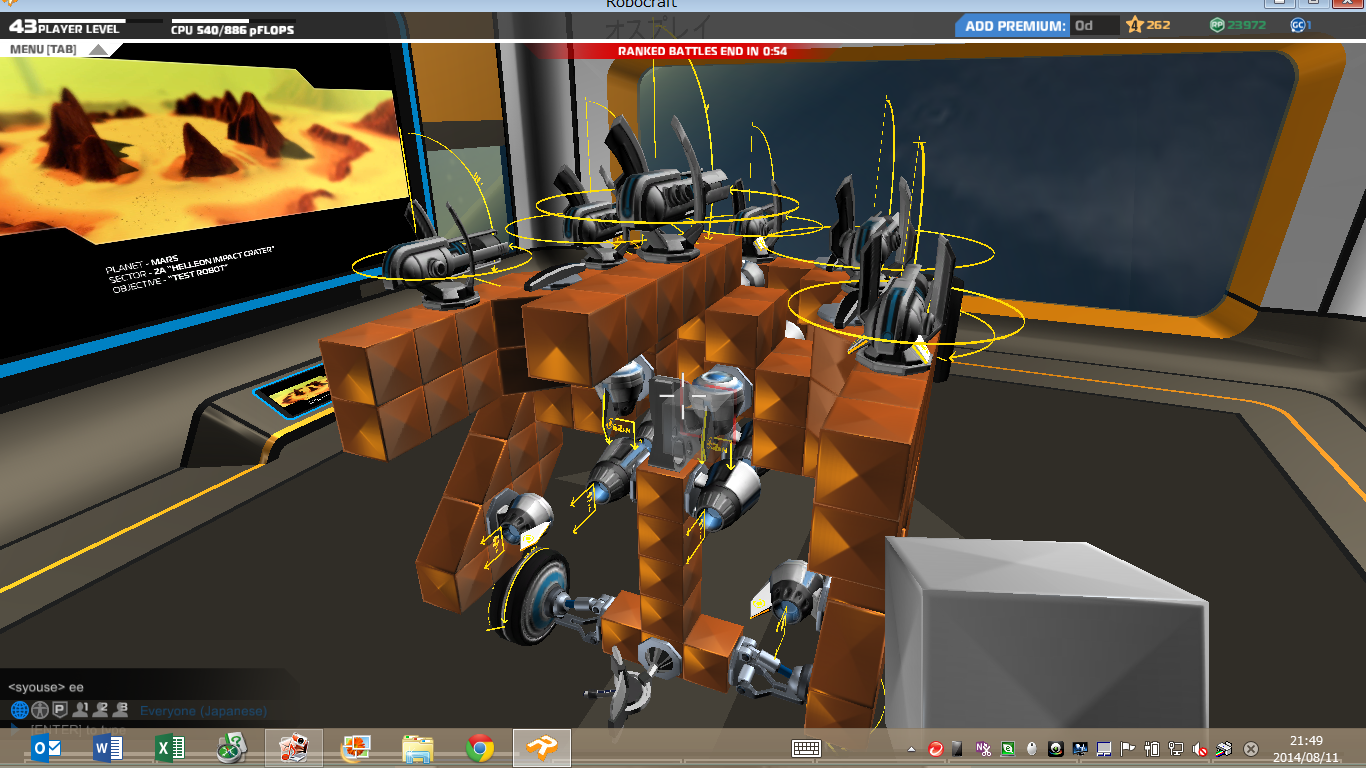Click the 23972 robo points value
Image resolution: width=1366 pixels, height=768 pixels.
[x=1246, y=25]
